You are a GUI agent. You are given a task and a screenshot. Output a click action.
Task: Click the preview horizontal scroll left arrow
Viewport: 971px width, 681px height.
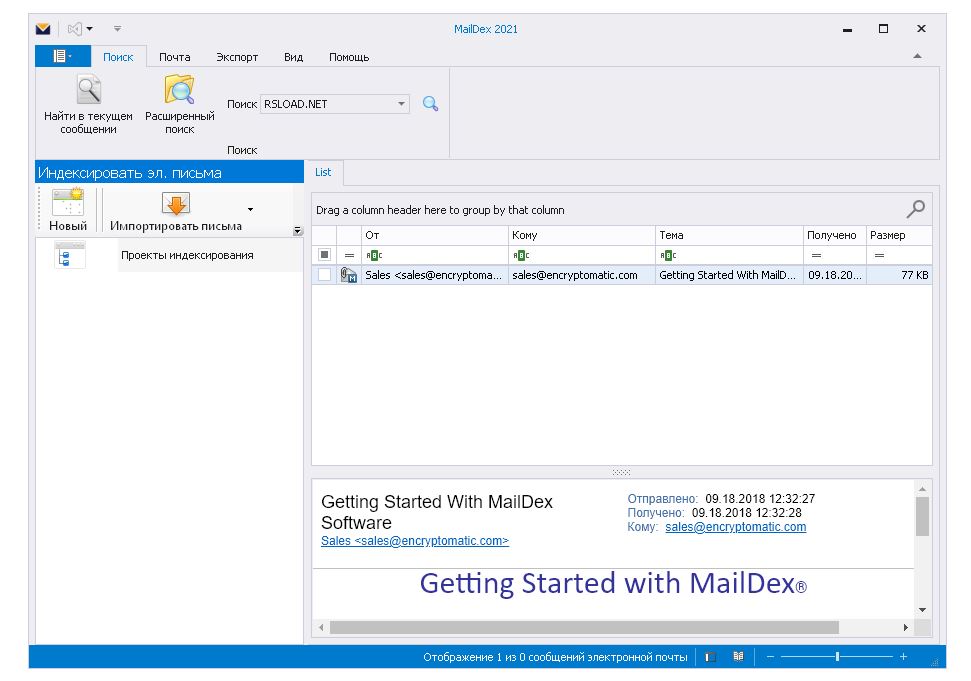click(321, 627)
